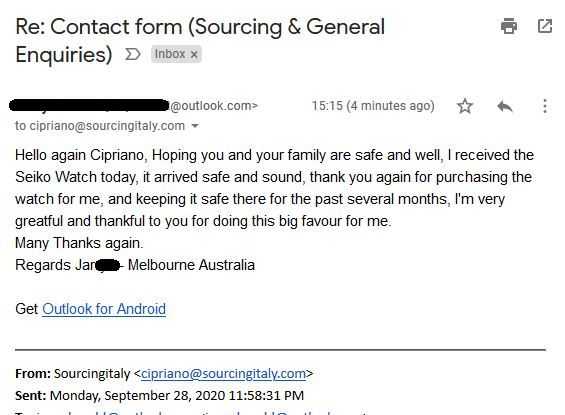
Task: Open the three-dot More options menu
Action: 545,106
